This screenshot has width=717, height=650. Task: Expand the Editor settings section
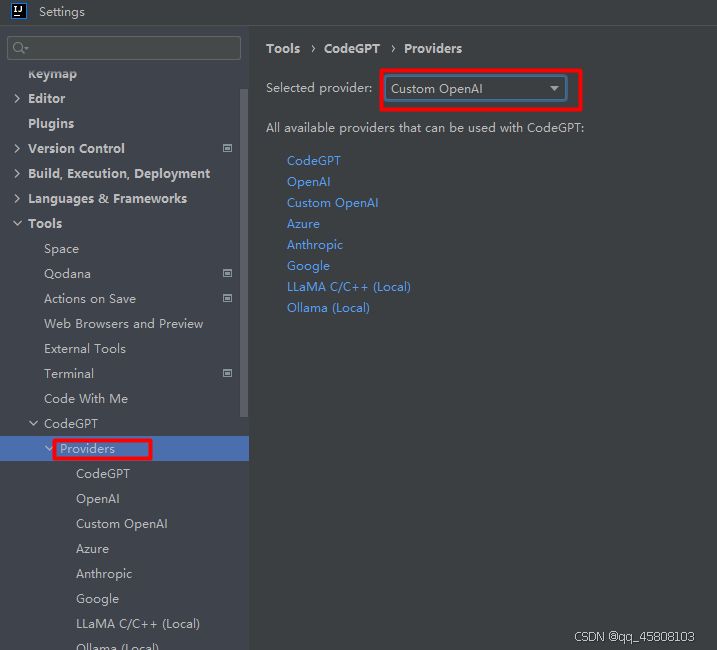pos(17,98)
